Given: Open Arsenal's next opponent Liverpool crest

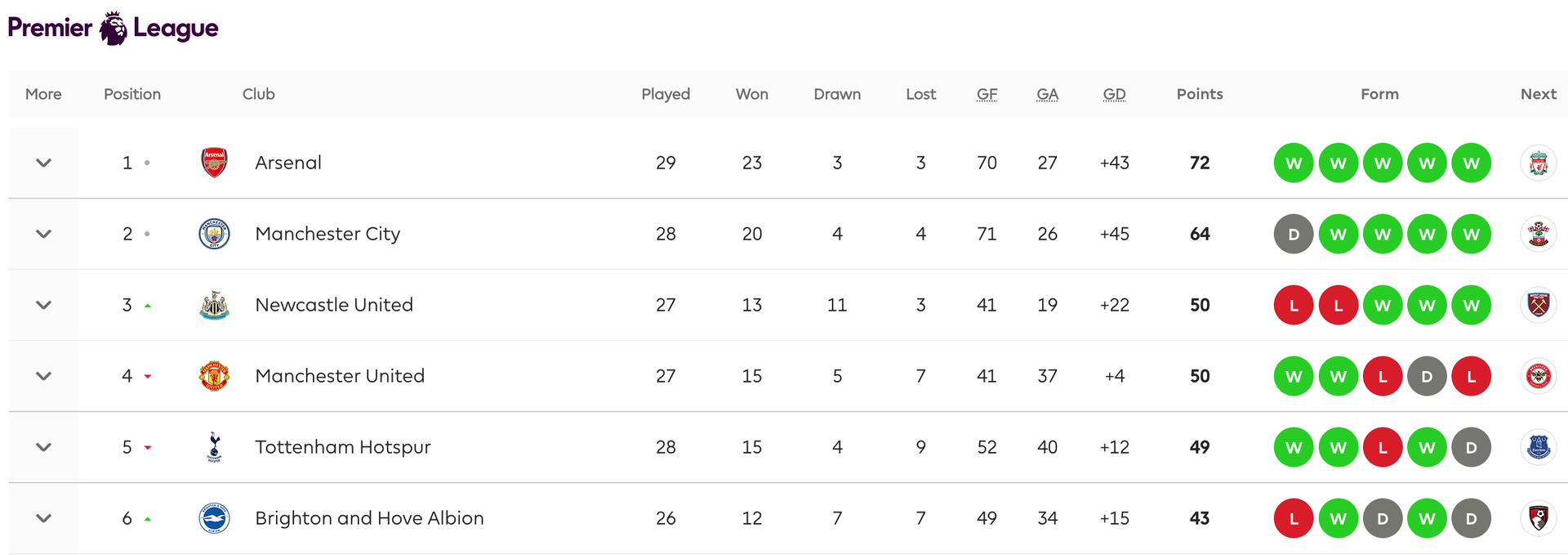Looking at the screenshot, I should 1539,163.
